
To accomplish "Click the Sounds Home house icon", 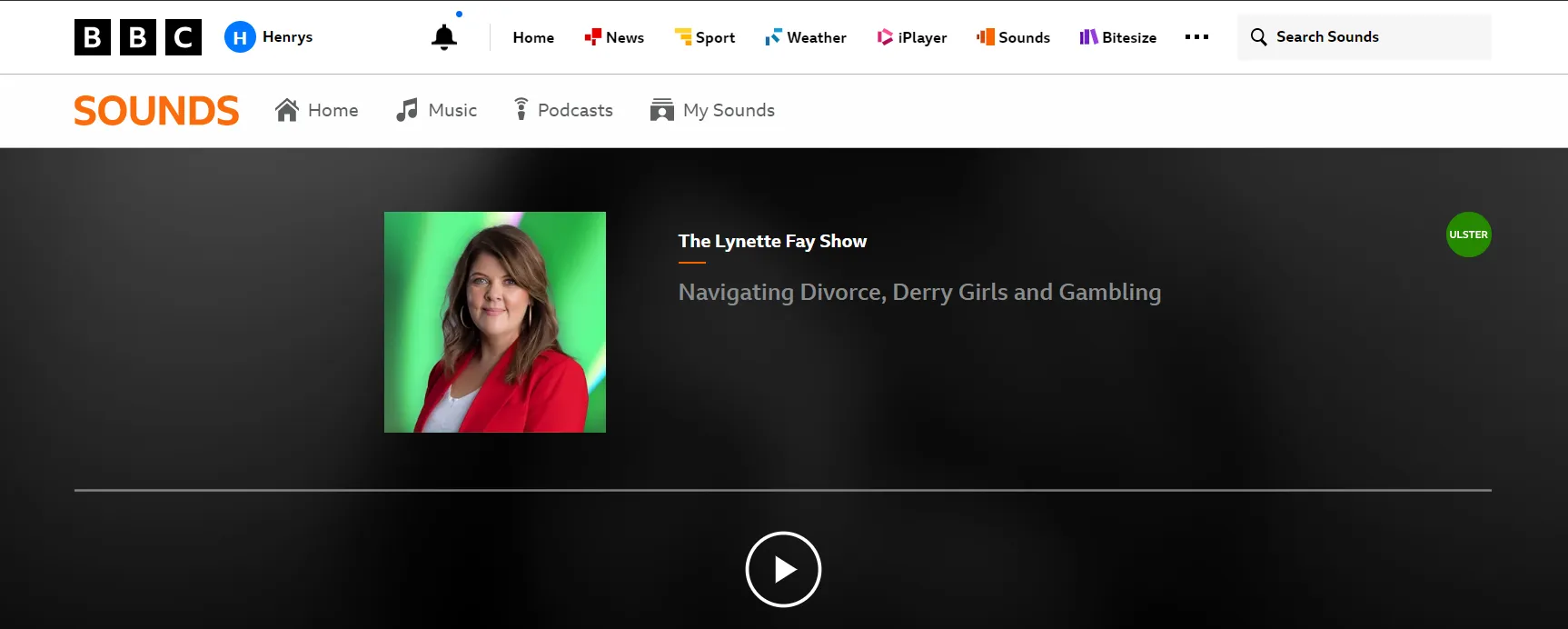I will click(287, 110).
